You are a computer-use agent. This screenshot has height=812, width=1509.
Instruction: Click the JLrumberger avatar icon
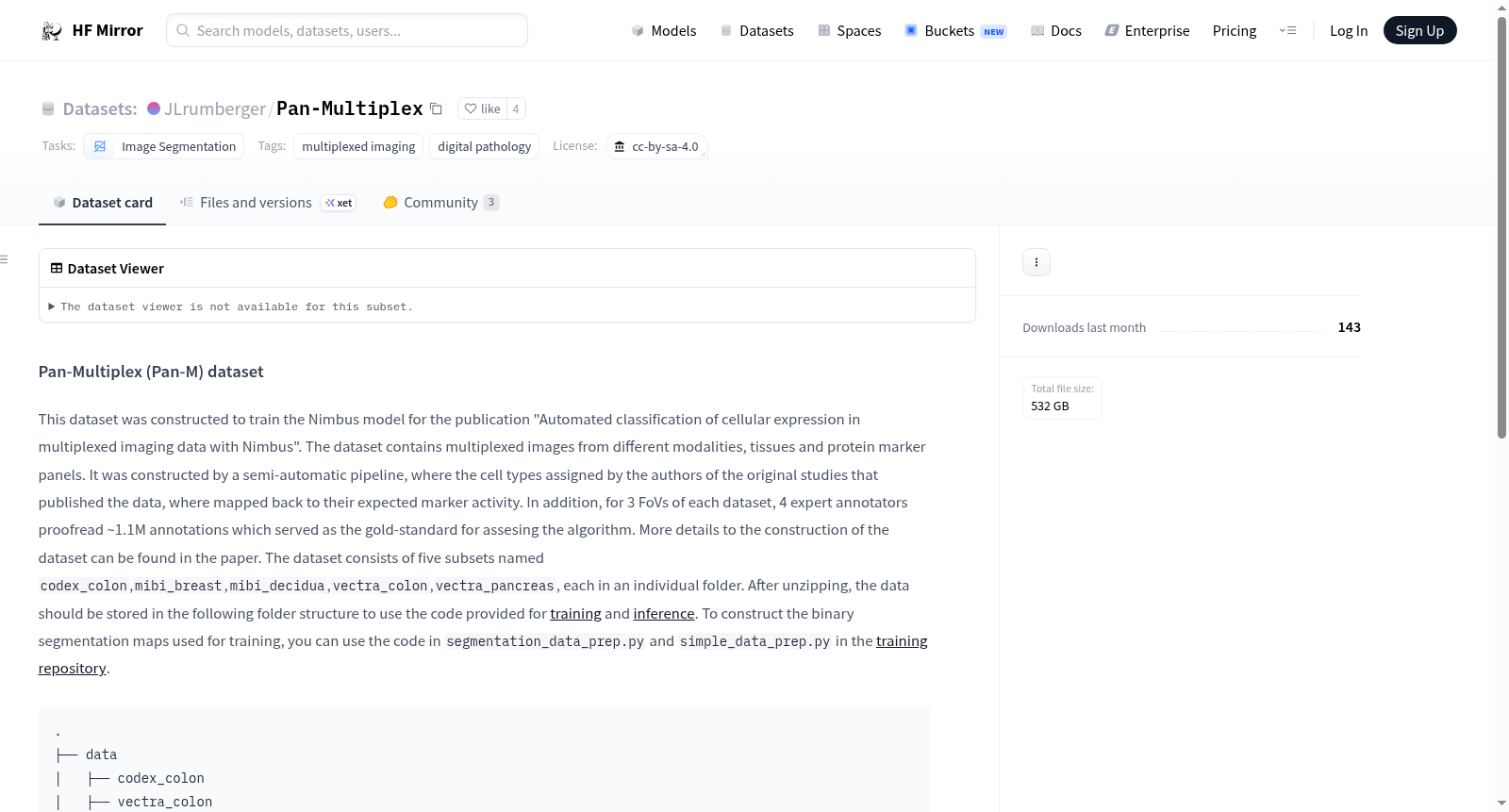click(x=154, y=108)
